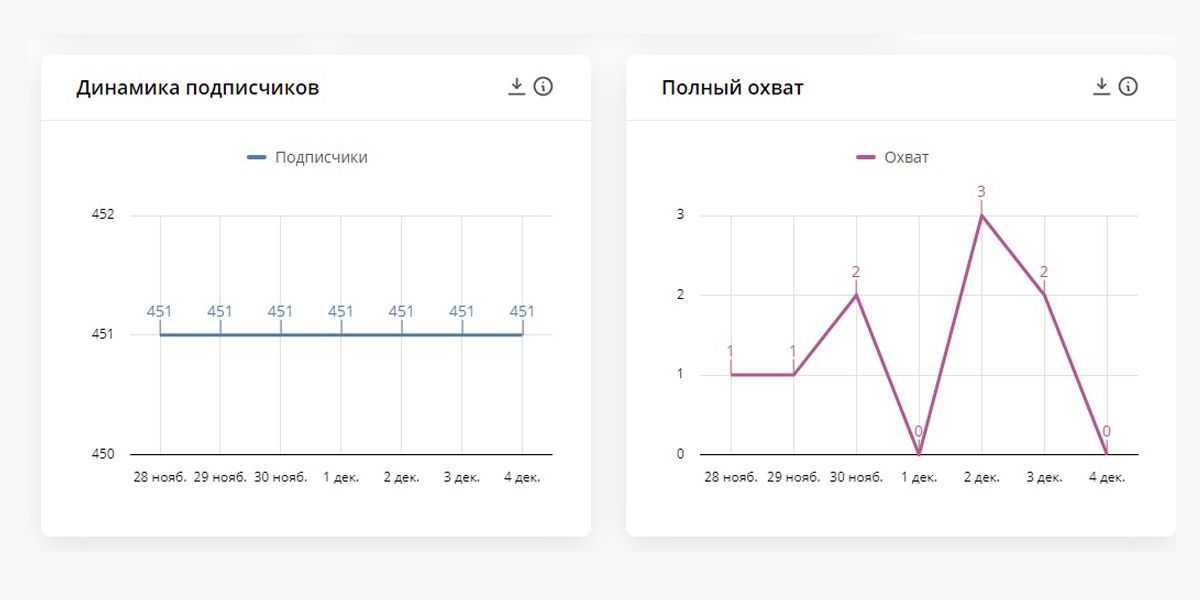Click the reach value 0 on 4 дек.
The image size is (1200, 600).
point(1106,432)
